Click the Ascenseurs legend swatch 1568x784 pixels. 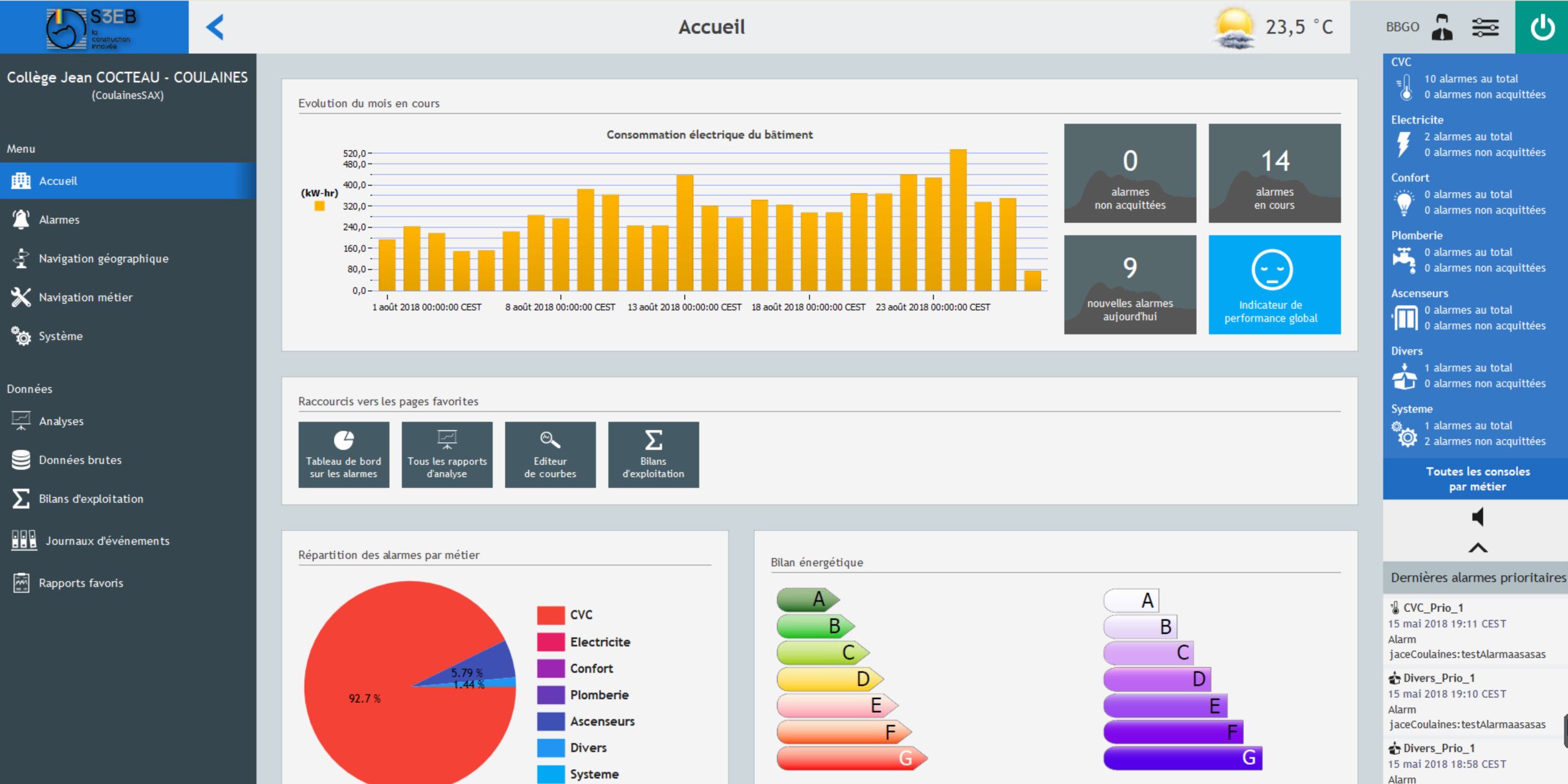[x=551, y=721]
